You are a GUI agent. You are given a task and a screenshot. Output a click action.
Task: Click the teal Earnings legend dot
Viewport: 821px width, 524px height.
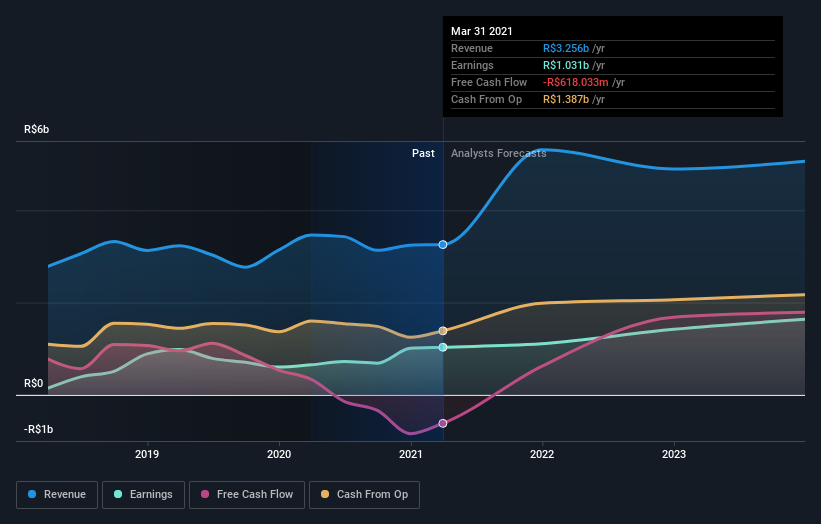coord(118,494)
